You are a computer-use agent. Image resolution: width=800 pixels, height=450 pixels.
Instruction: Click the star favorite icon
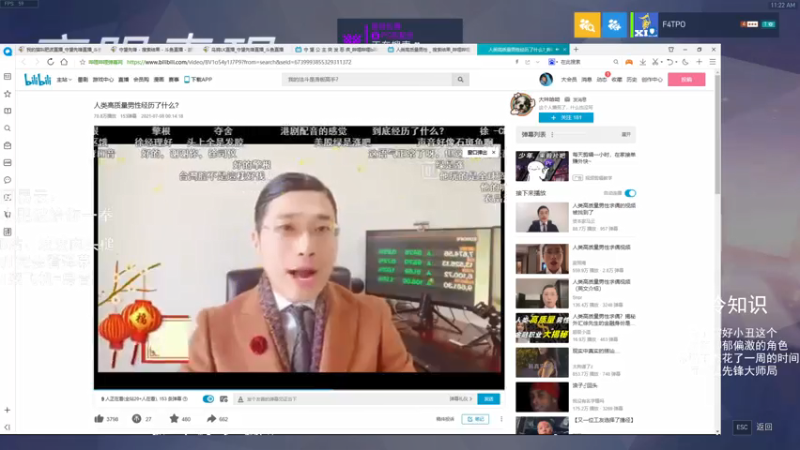[174, 419]
